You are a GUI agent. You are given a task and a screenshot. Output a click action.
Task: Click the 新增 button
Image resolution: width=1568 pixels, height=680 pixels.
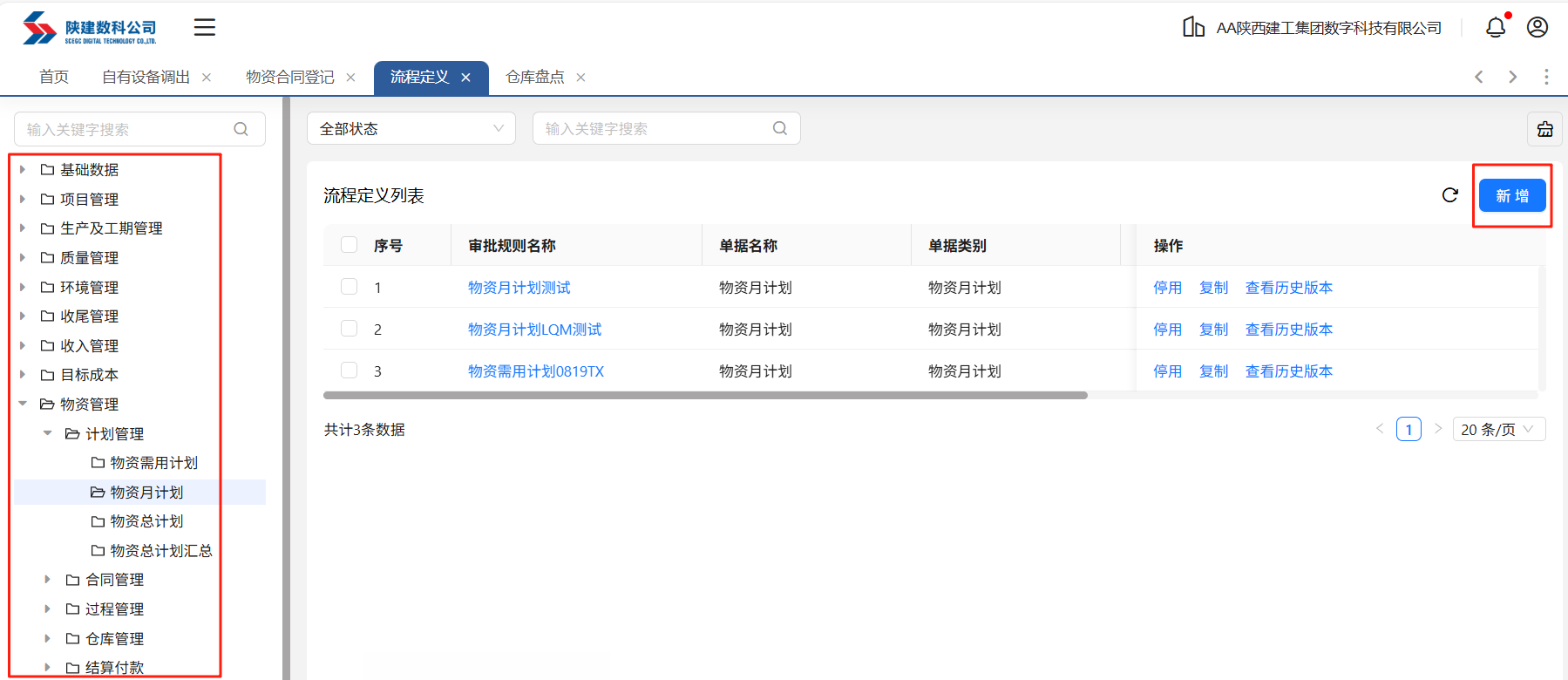(1512, 196)
